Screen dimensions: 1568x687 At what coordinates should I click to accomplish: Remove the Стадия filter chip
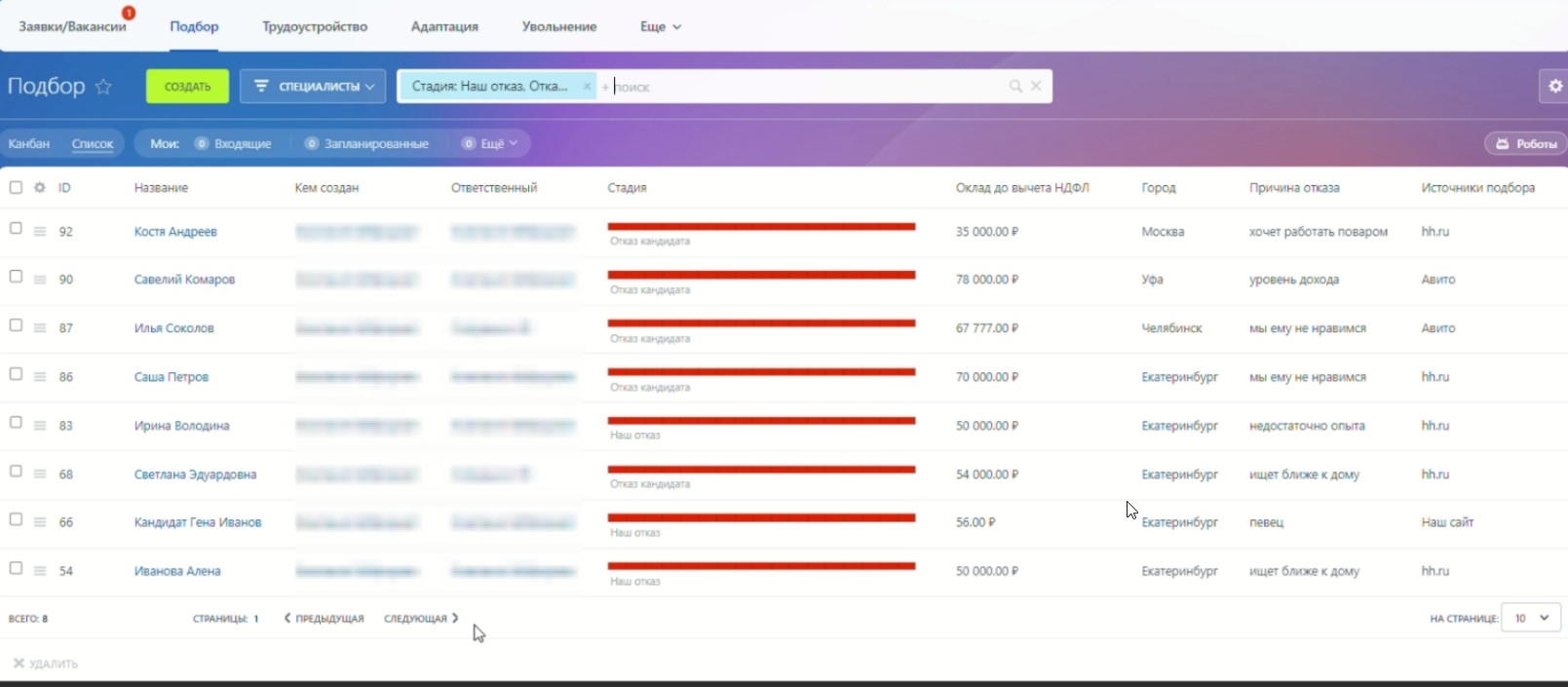click(587, 87)
